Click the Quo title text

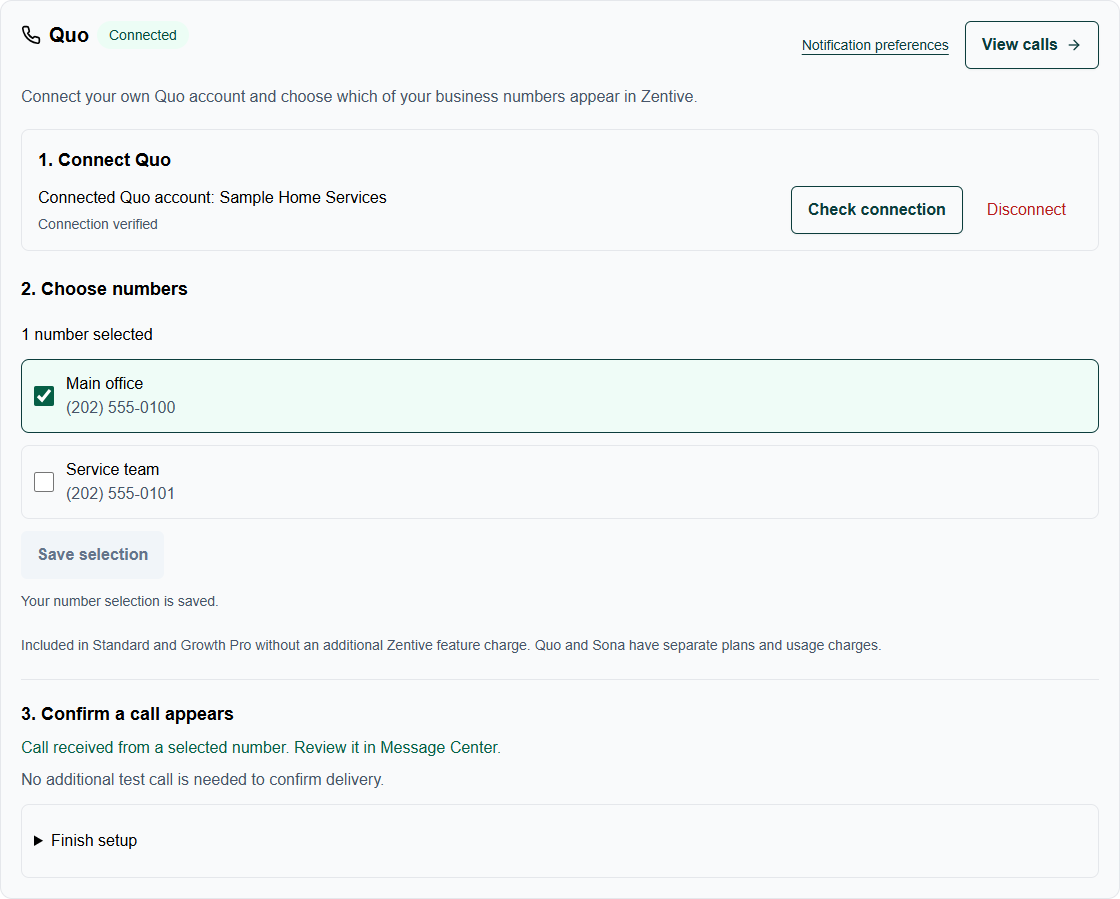pyautogui.click(x=69, y=35)
